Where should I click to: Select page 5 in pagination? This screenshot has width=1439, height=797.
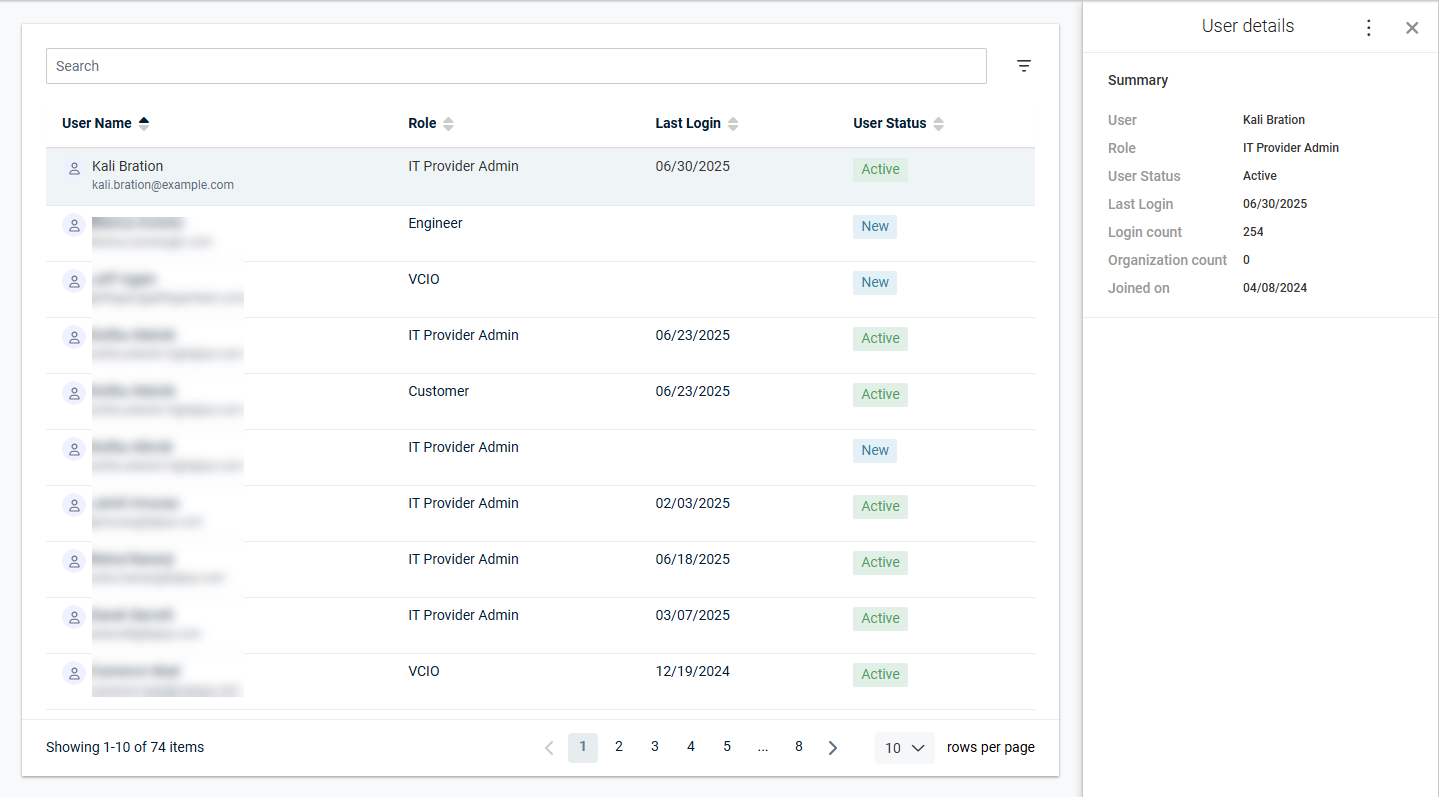click(x=727, y=747)
